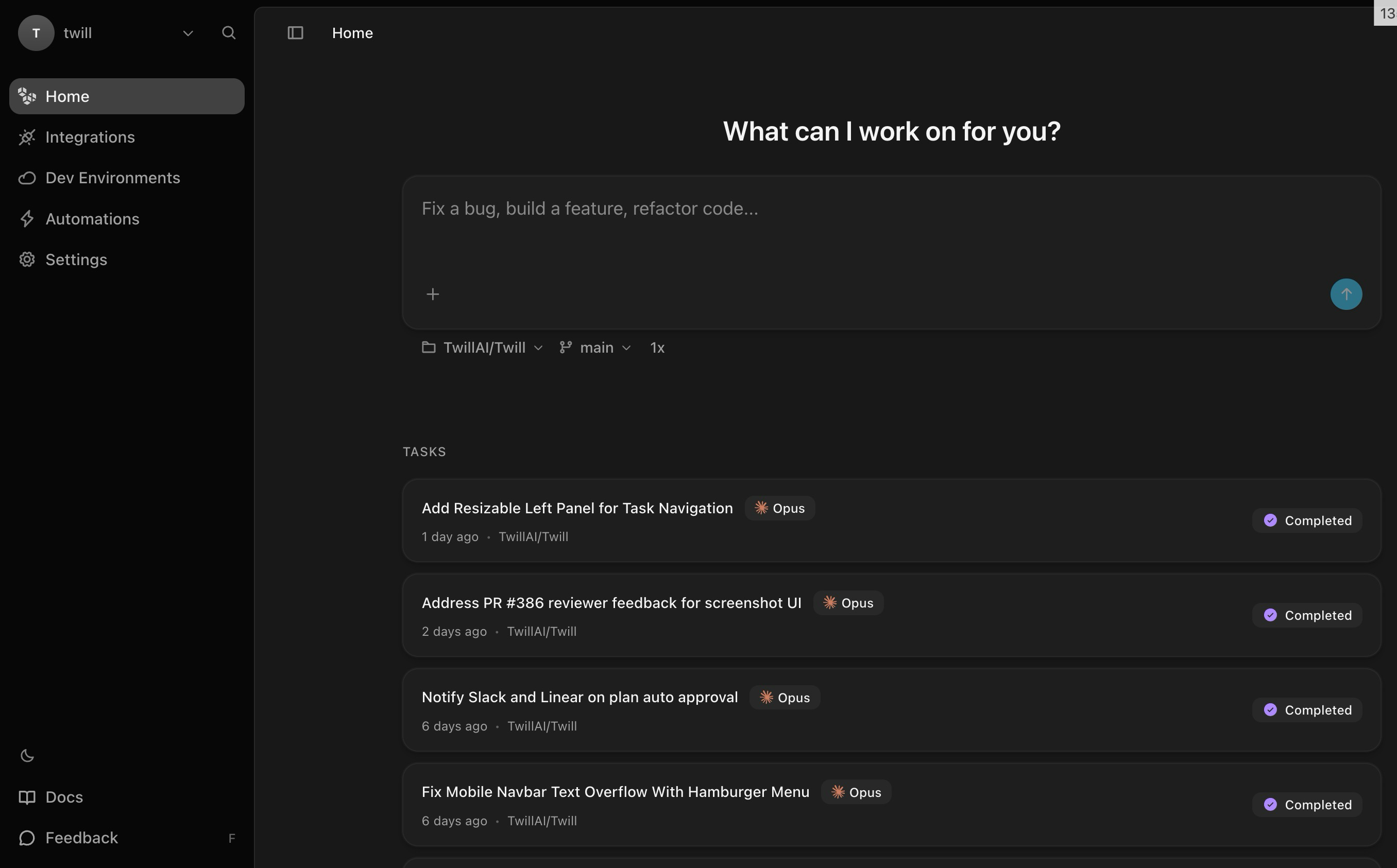The width and height of the screenshot is (1397, 868).
Task: Open the TwillAI/Twill repository dropdown
Action: (x=483, y=348)
